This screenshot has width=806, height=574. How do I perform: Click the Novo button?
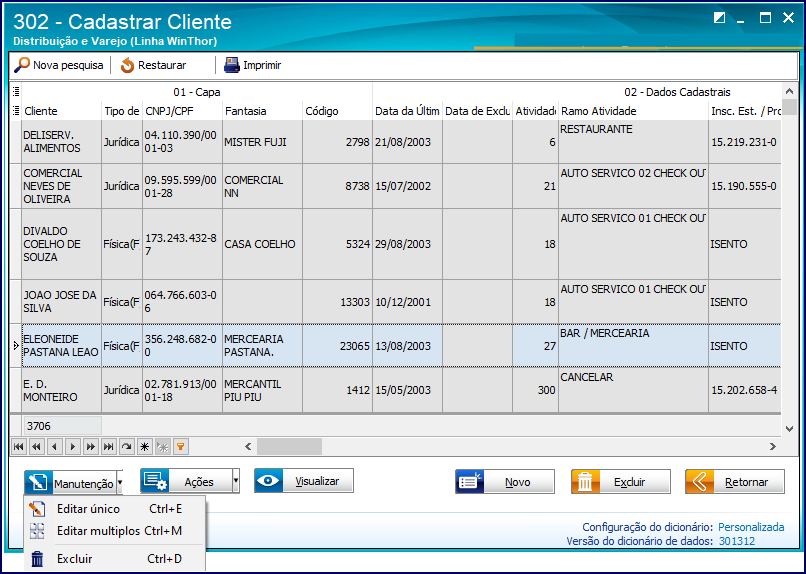pos(505,482)
